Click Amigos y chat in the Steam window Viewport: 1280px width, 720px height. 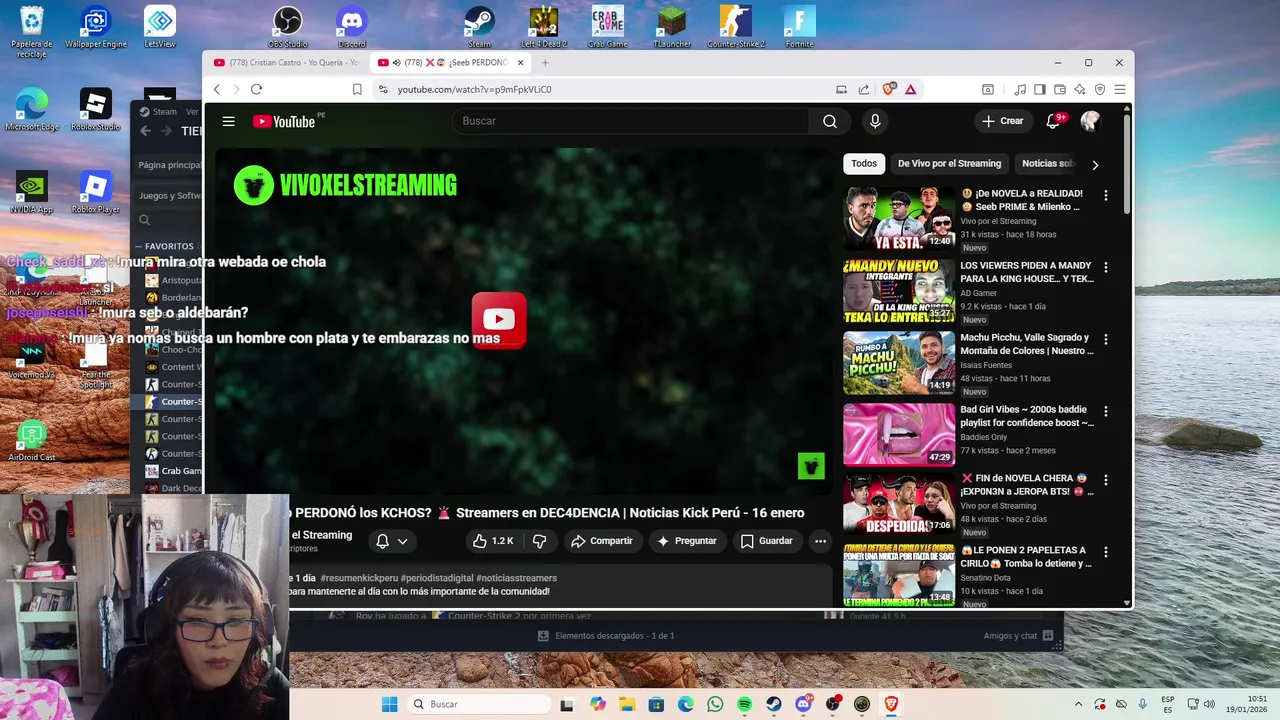click(x=1018, y=636)
